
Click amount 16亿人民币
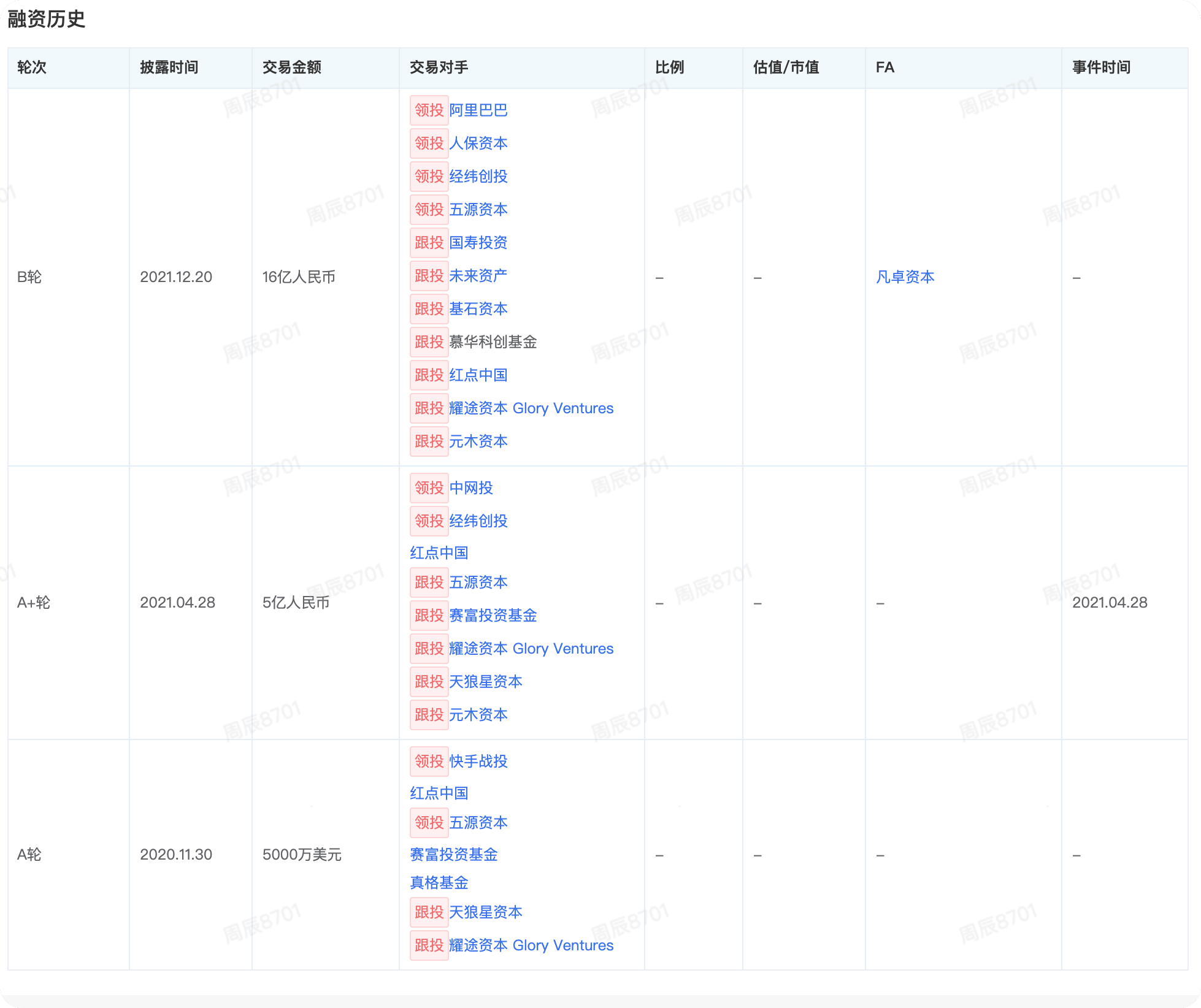[299, 277]
